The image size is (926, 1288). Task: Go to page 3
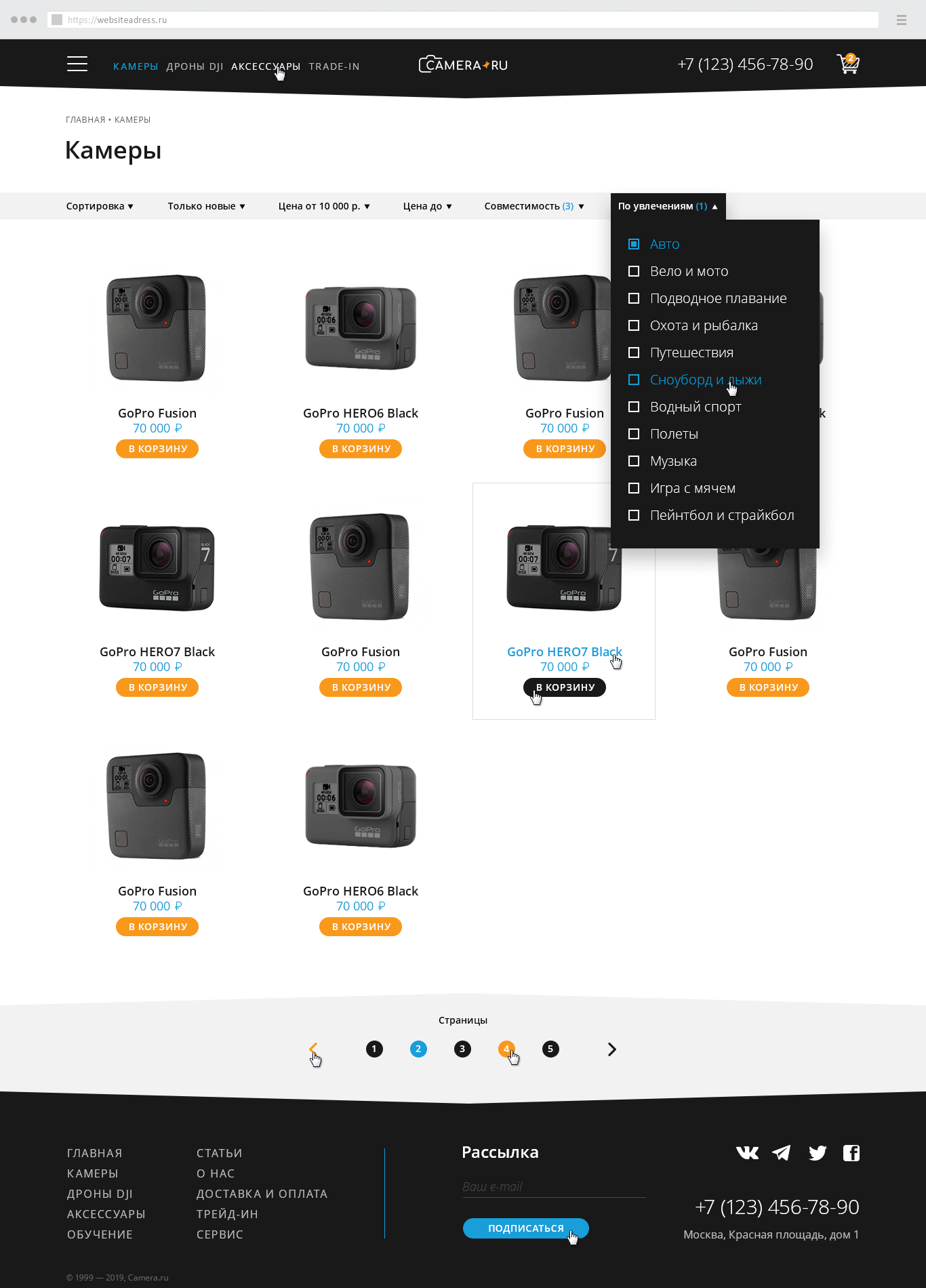[462, 1049]
